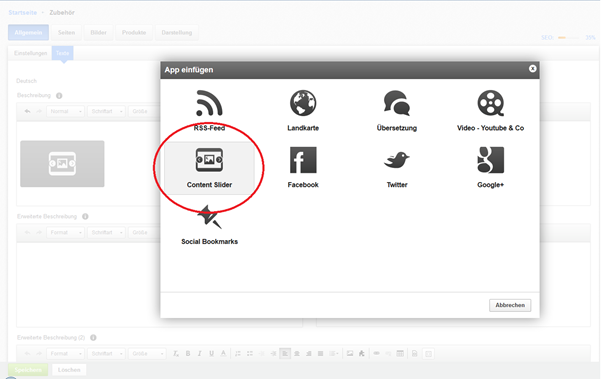Click inside the Erweiterte Beschreibung text area
604x379 pixels.
point(88,284)
